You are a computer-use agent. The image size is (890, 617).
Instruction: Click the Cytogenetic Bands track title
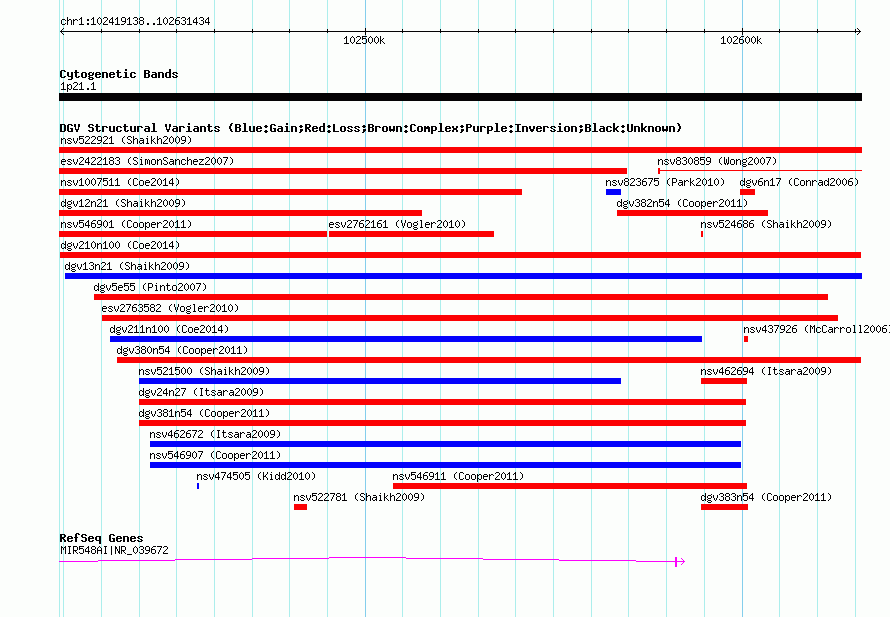point(119,74)
